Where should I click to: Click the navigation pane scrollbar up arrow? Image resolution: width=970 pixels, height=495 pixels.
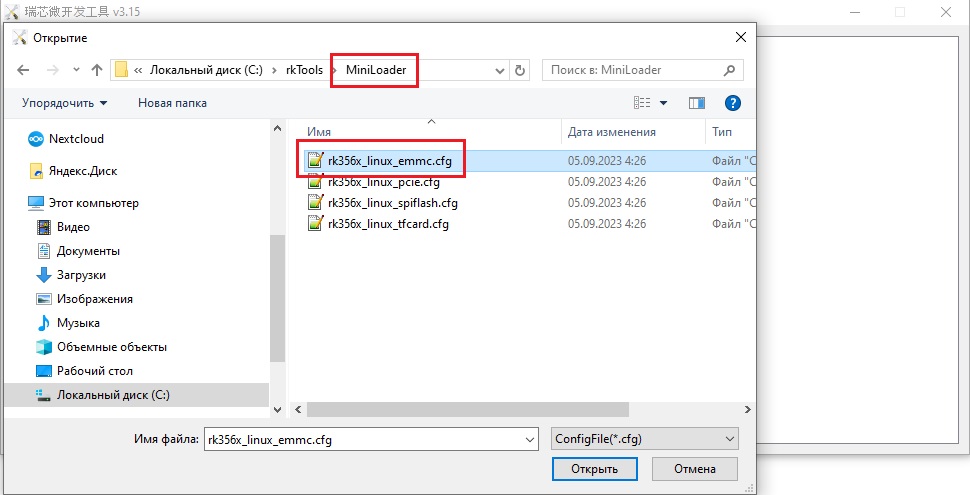pos(277,128)
